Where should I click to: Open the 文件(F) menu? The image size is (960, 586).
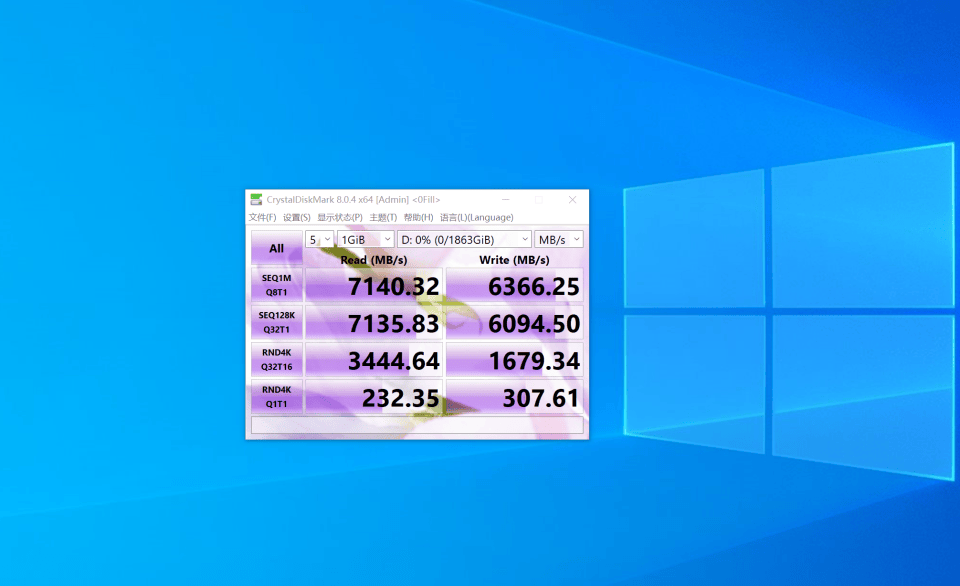pyautogui.click(x=262, y=217)
